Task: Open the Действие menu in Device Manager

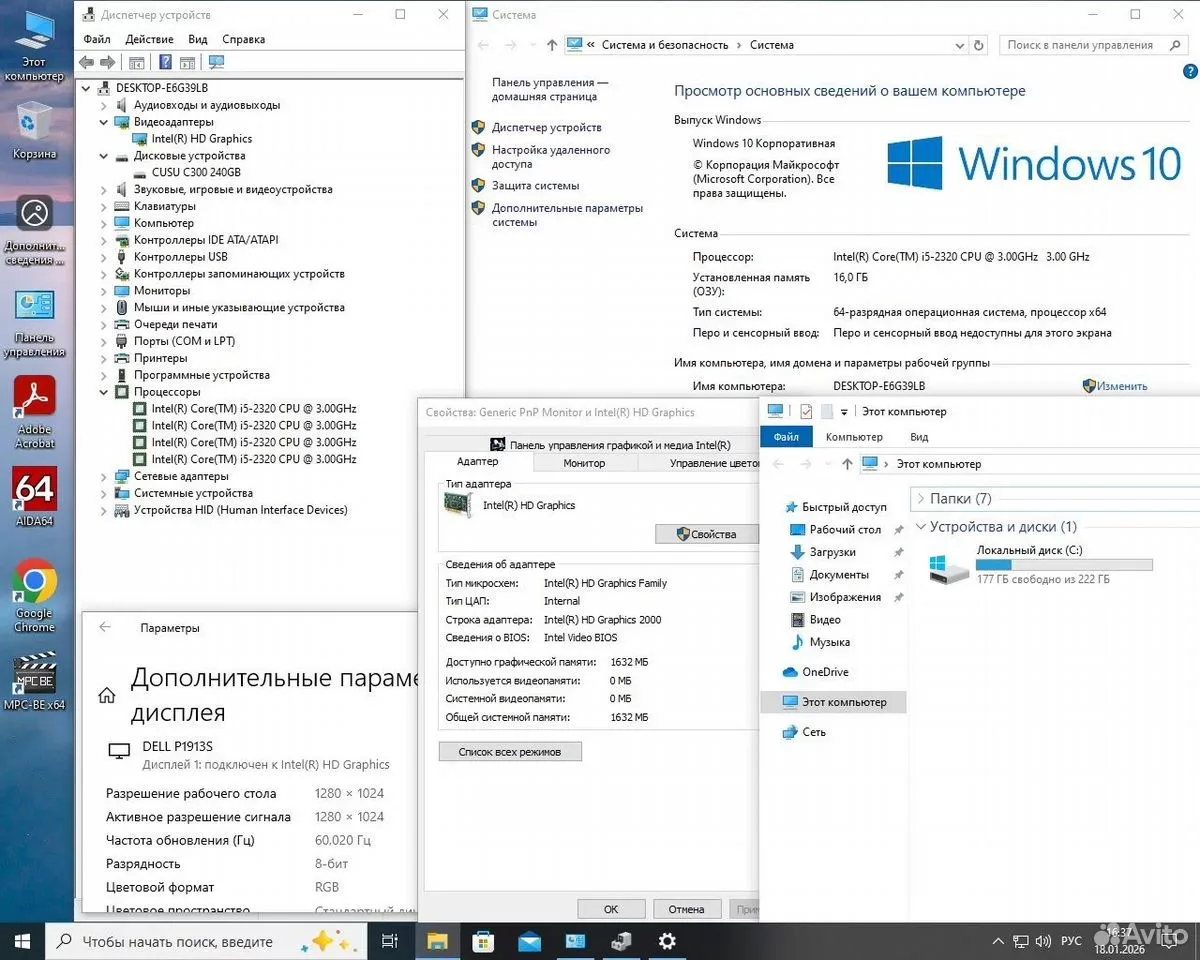Action: point(150,39)
